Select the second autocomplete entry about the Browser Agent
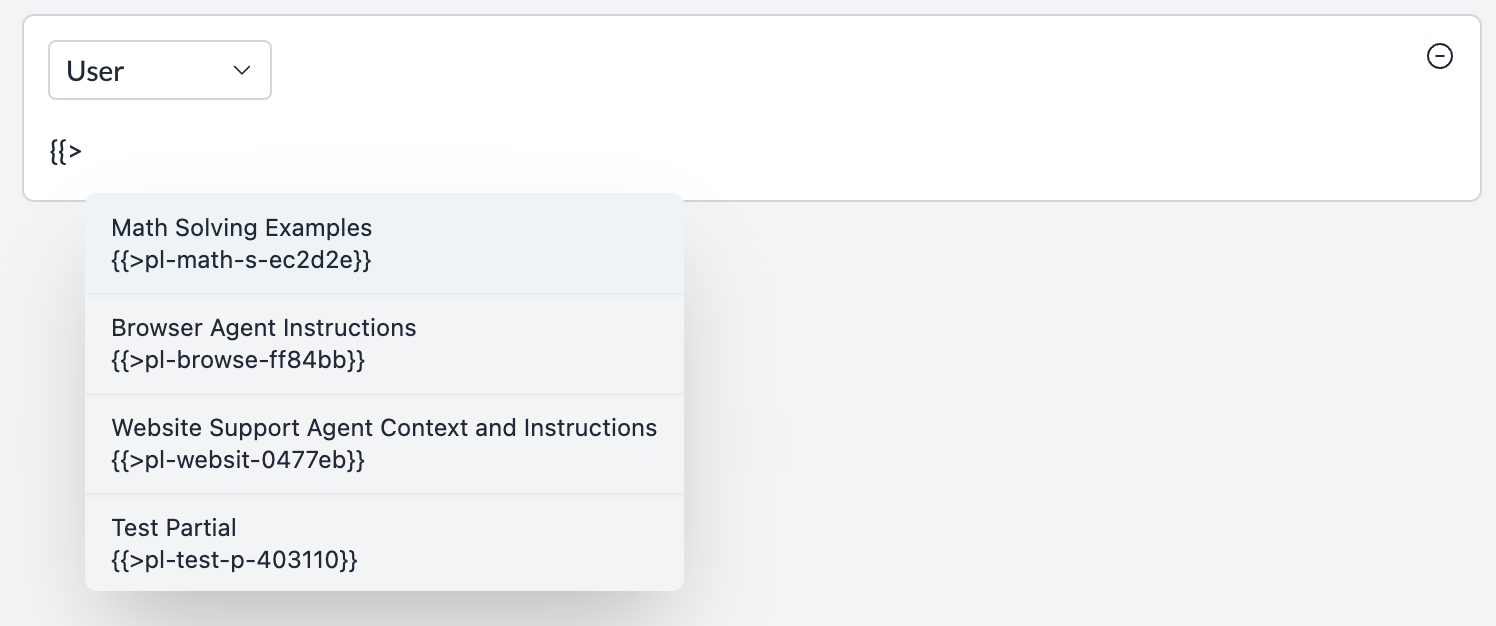The image size is (1496, 626). coord(385,344)
